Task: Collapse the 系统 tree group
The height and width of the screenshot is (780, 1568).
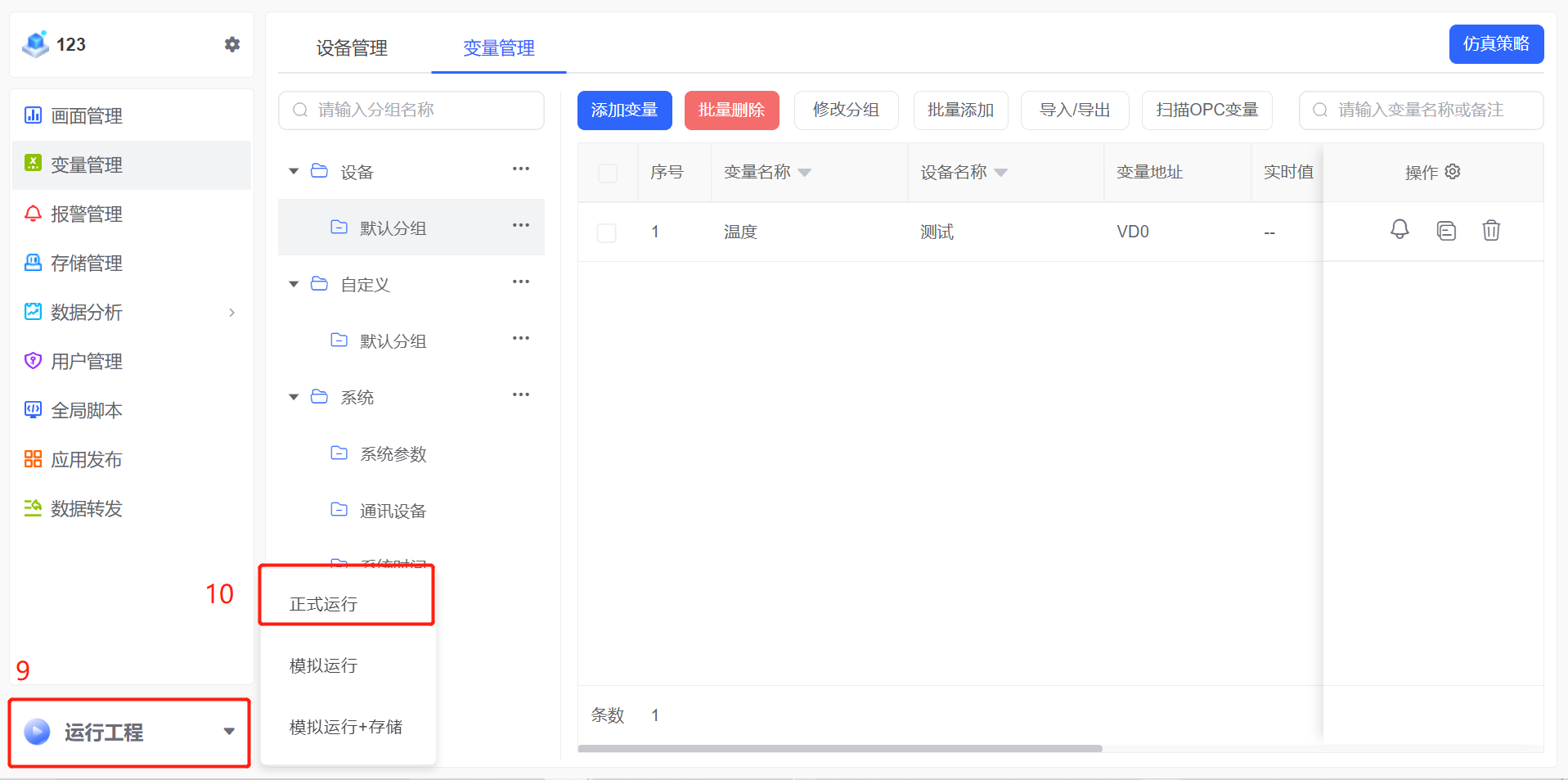Action: click(x=294, y=398)
